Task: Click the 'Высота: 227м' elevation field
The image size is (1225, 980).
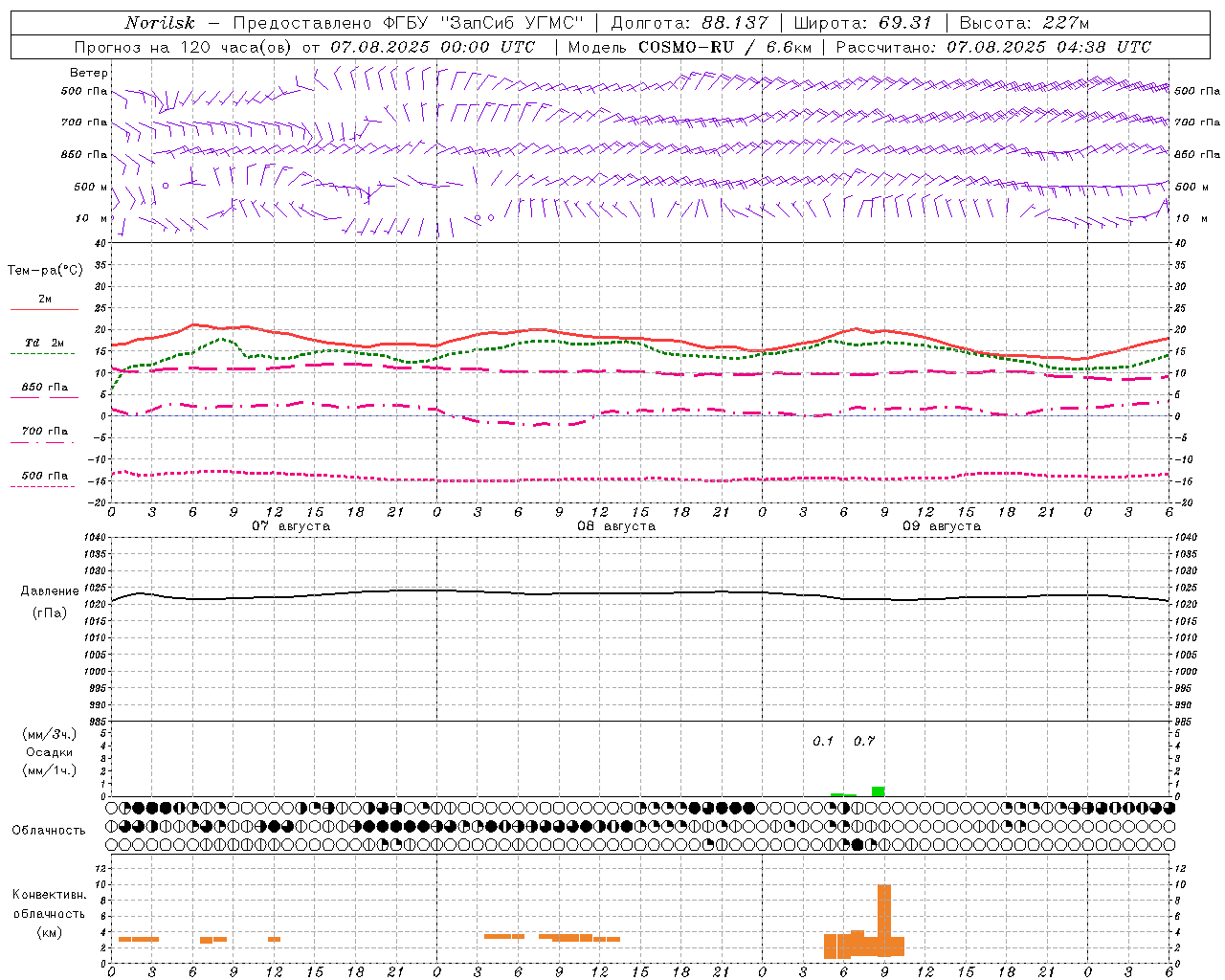Action: [1024, 23]
